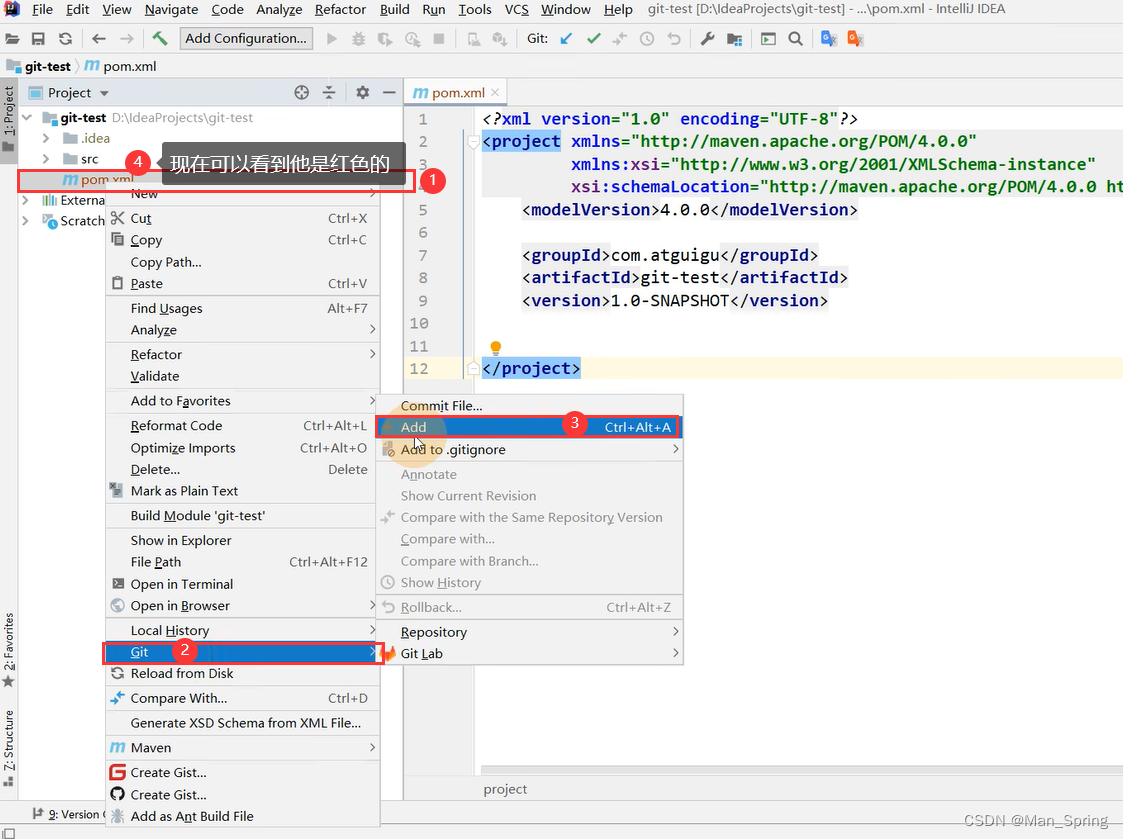
Task: Open Local History submenu
Action: tap(242, 630)
